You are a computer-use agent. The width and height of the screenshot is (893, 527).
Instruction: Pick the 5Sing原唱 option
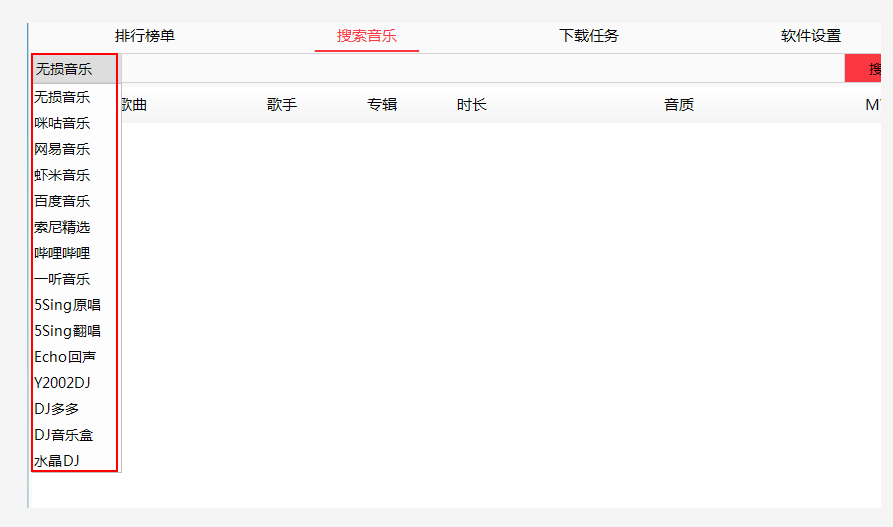pyautogui.click(x=67, y=305)
